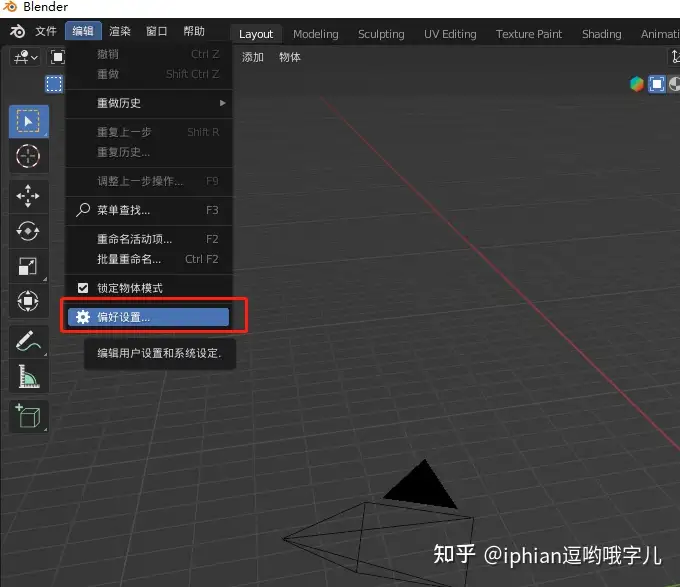Toggle the X-ray shading icon
Viewport: 680px width, 587px height.
(x=674, y=84)
